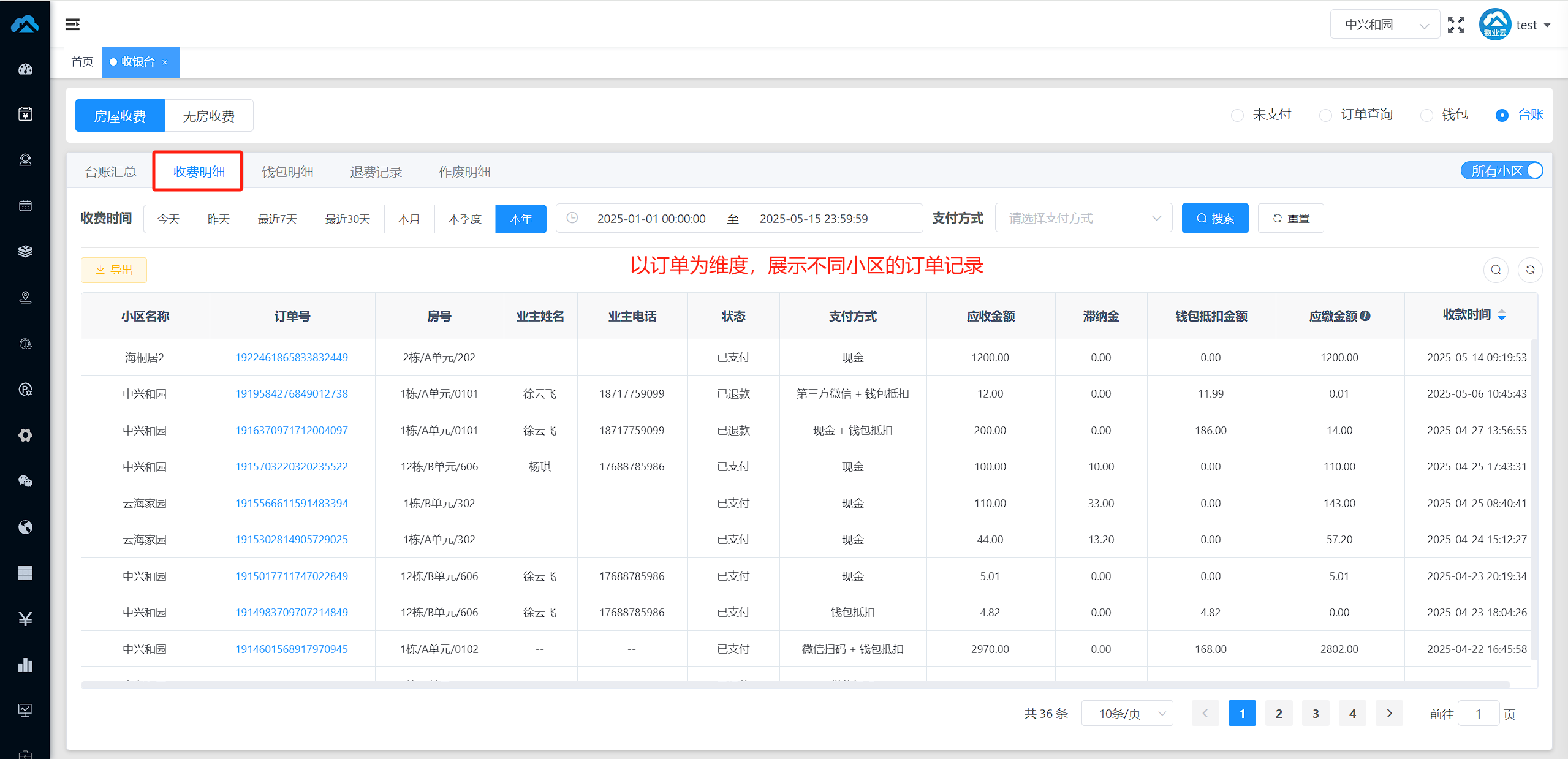Image resolution: width=1568 pixels, height=759 pixels.
Task: Click the clock icon in the date range field
Action: (x=572, y=218)
